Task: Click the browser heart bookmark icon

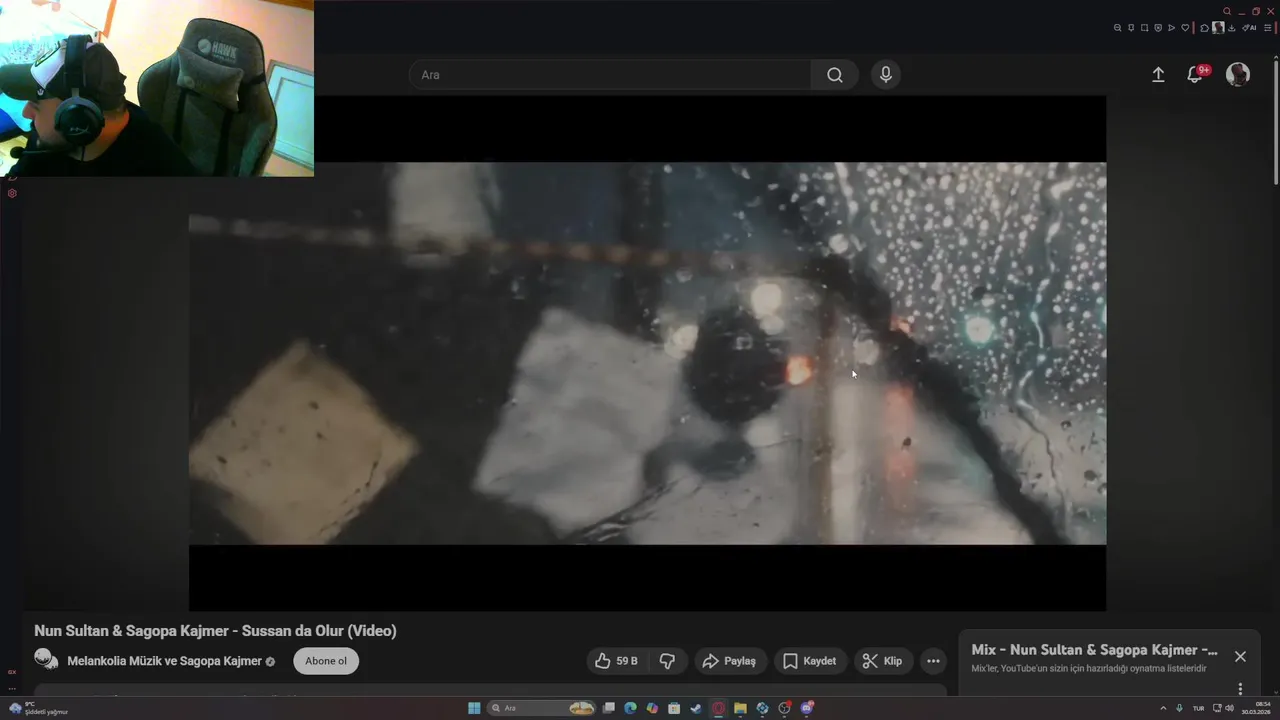Action: point(1185,28)
